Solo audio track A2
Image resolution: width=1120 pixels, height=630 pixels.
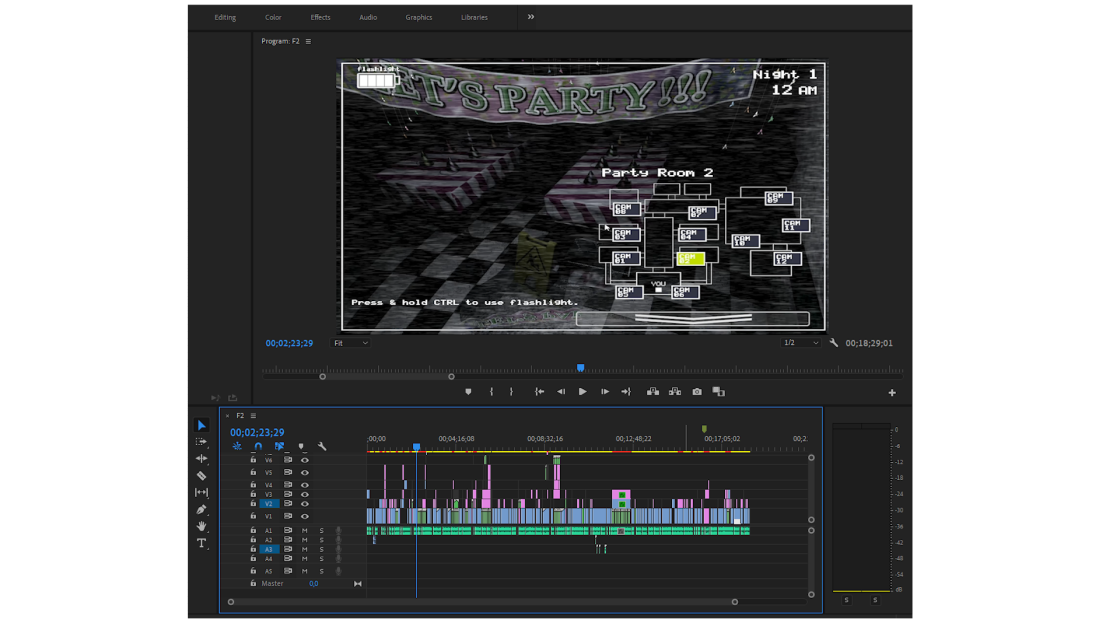[321, 540]
